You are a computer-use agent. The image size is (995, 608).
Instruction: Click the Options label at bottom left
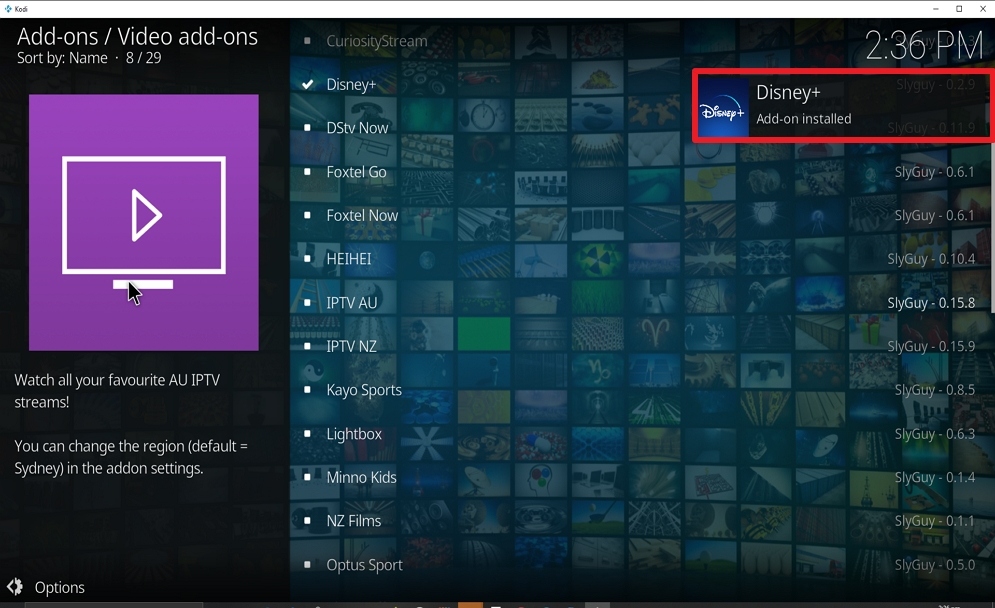[x=60, y=588]
